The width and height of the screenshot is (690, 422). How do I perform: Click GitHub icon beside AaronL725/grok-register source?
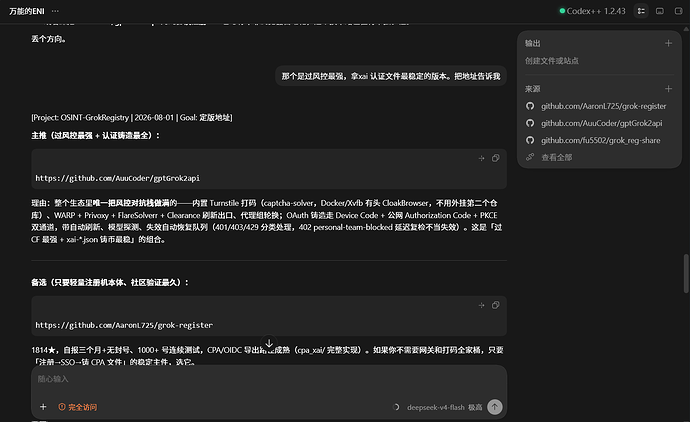coord(530,106)
